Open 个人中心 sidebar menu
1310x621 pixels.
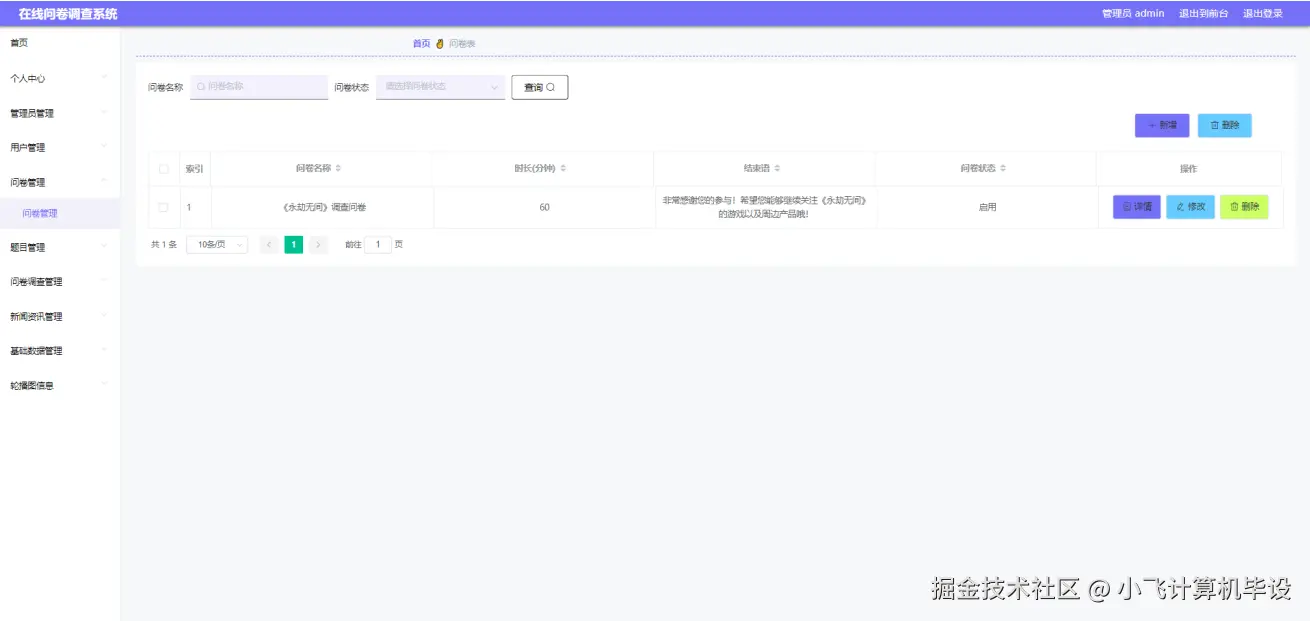pyautogui.click(x=60, y=78)
